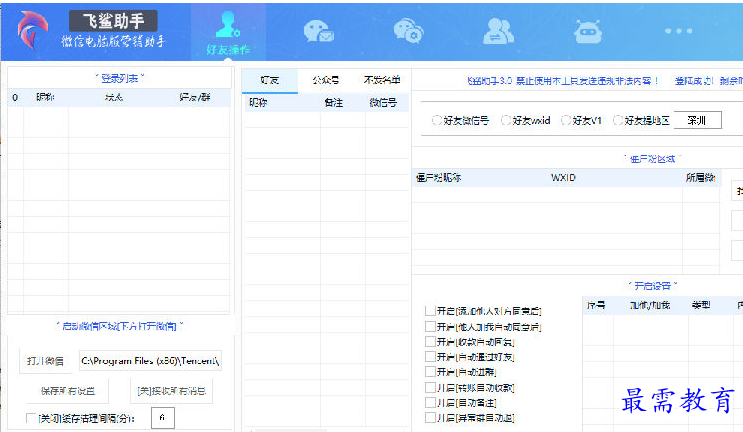Click the WeChat path field C:\Program Files
Image resolution: width=743 pixels, height=432 pixels.
[150, 361]
